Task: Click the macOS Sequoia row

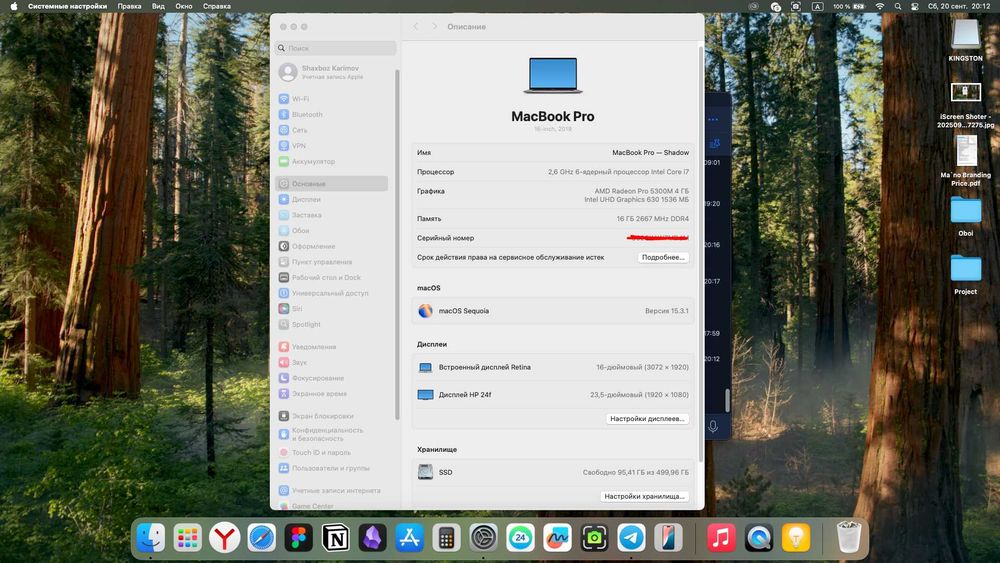Action: [x=553, y=311]
